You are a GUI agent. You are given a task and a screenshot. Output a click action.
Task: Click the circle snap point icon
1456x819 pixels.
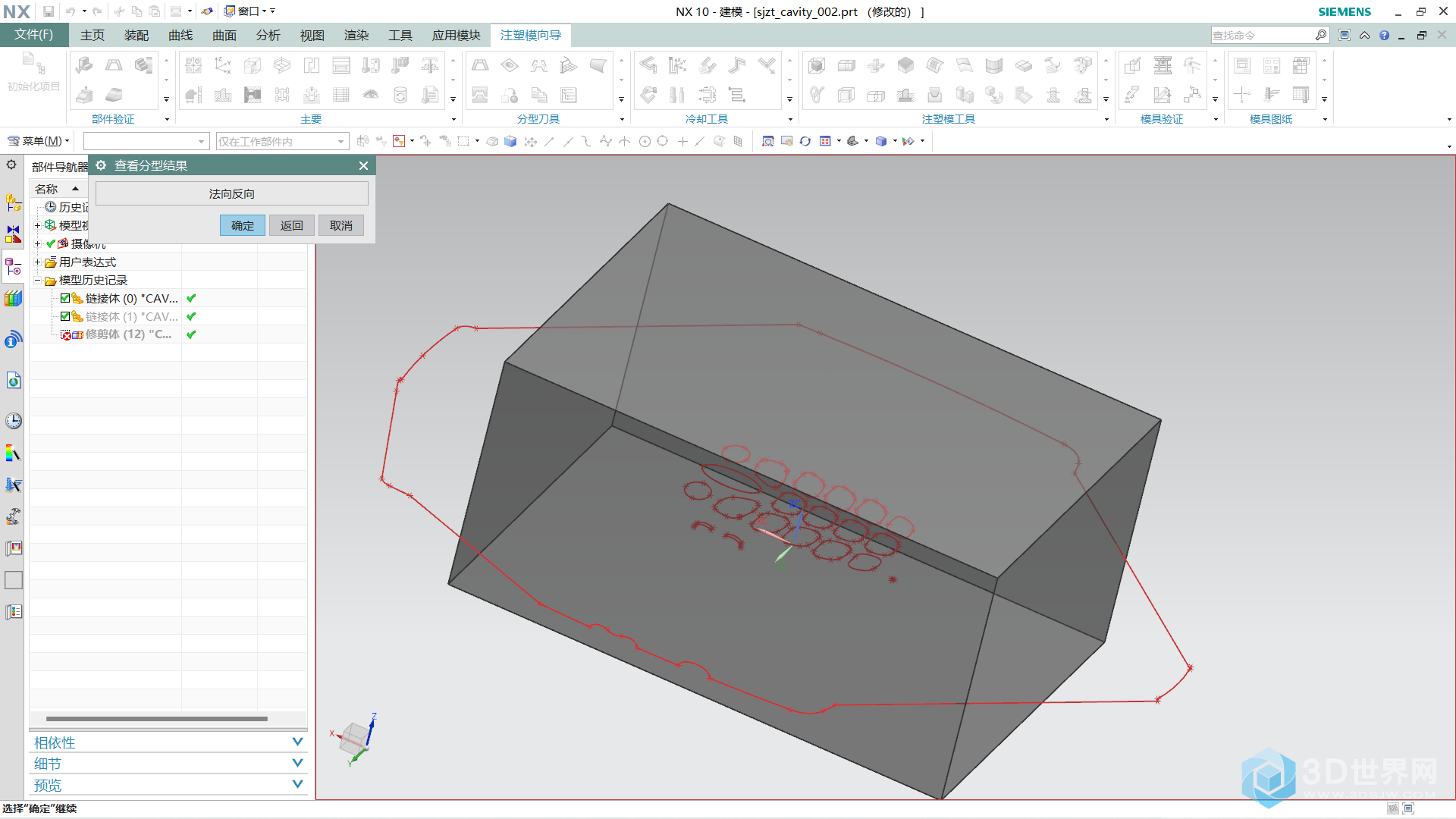point(645,141)
